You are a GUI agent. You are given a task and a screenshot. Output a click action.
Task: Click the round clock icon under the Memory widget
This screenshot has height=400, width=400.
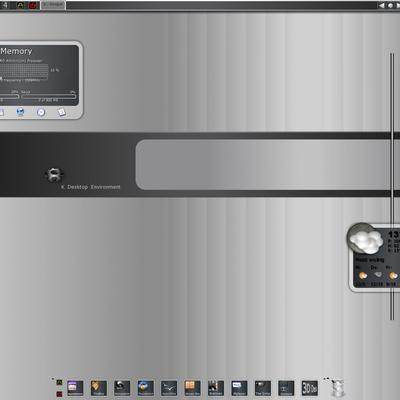(41, 112)
